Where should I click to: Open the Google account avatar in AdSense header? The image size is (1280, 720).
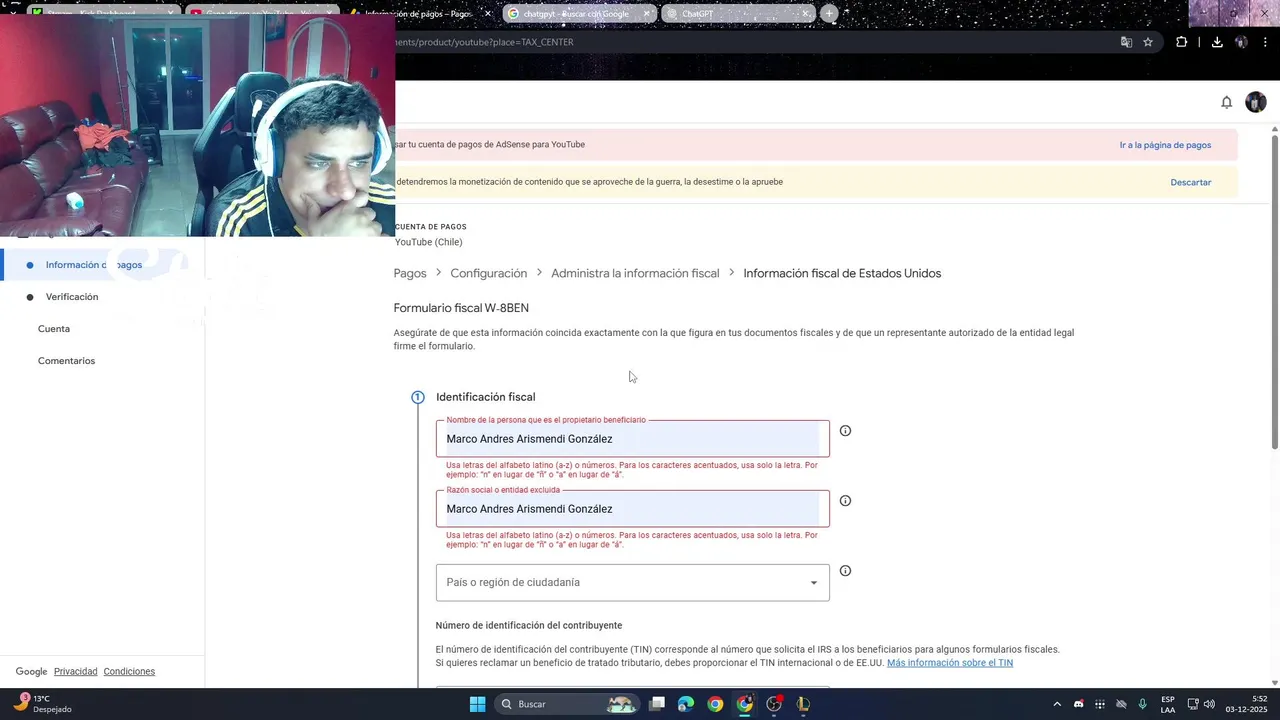point(1256,102)
